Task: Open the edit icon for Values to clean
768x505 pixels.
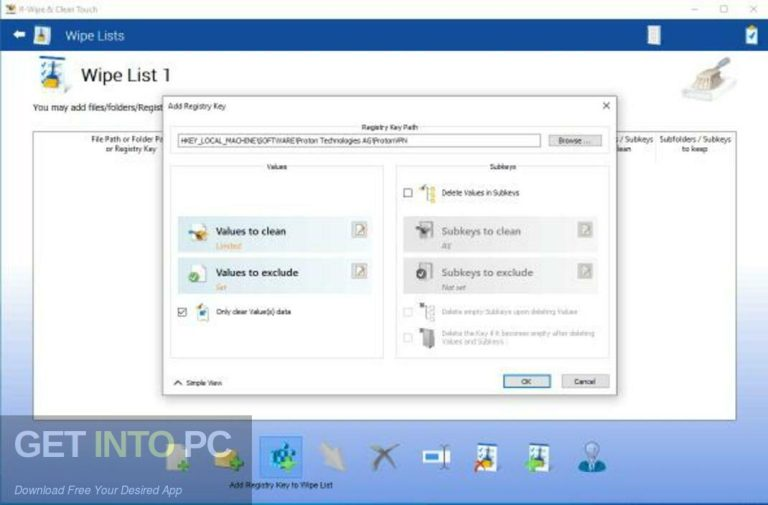Action: click(x=359, y=230)
